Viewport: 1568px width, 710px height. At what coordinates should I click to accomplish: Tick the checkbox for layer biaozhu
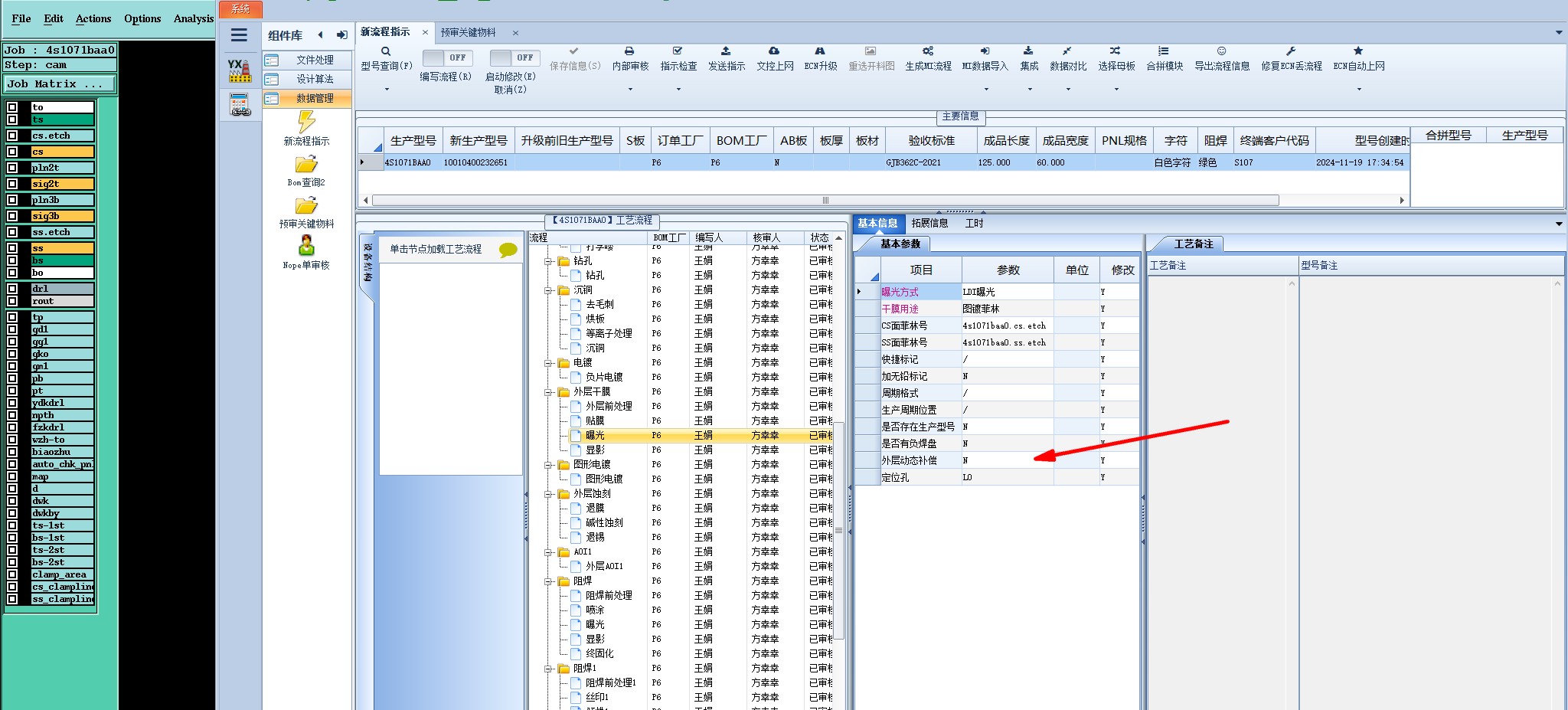(x=12, y=452)
